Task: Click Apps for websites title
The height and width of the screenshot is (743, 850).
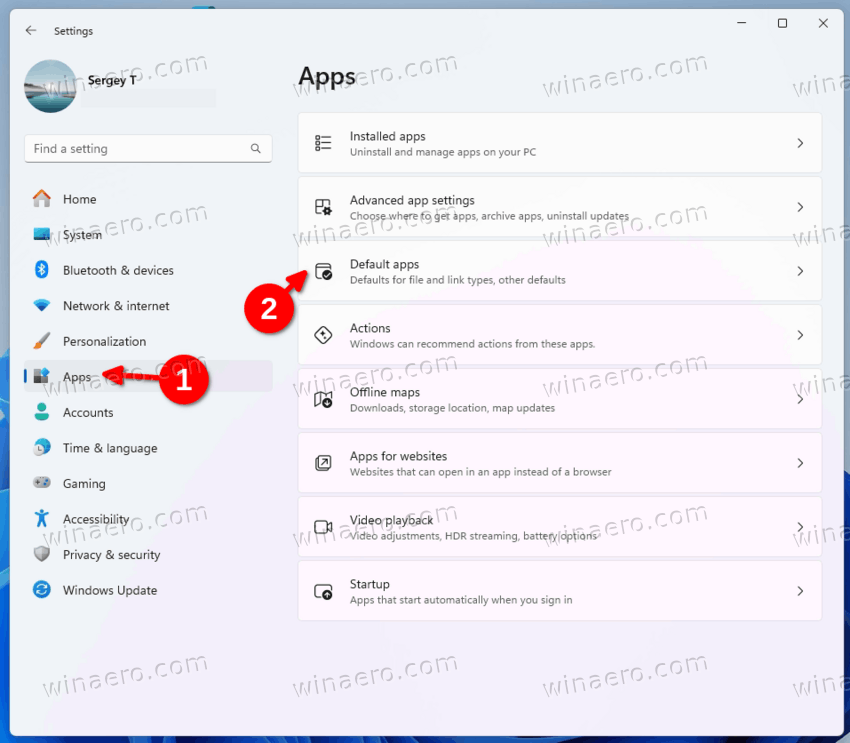Action: (x=398, y=456)
